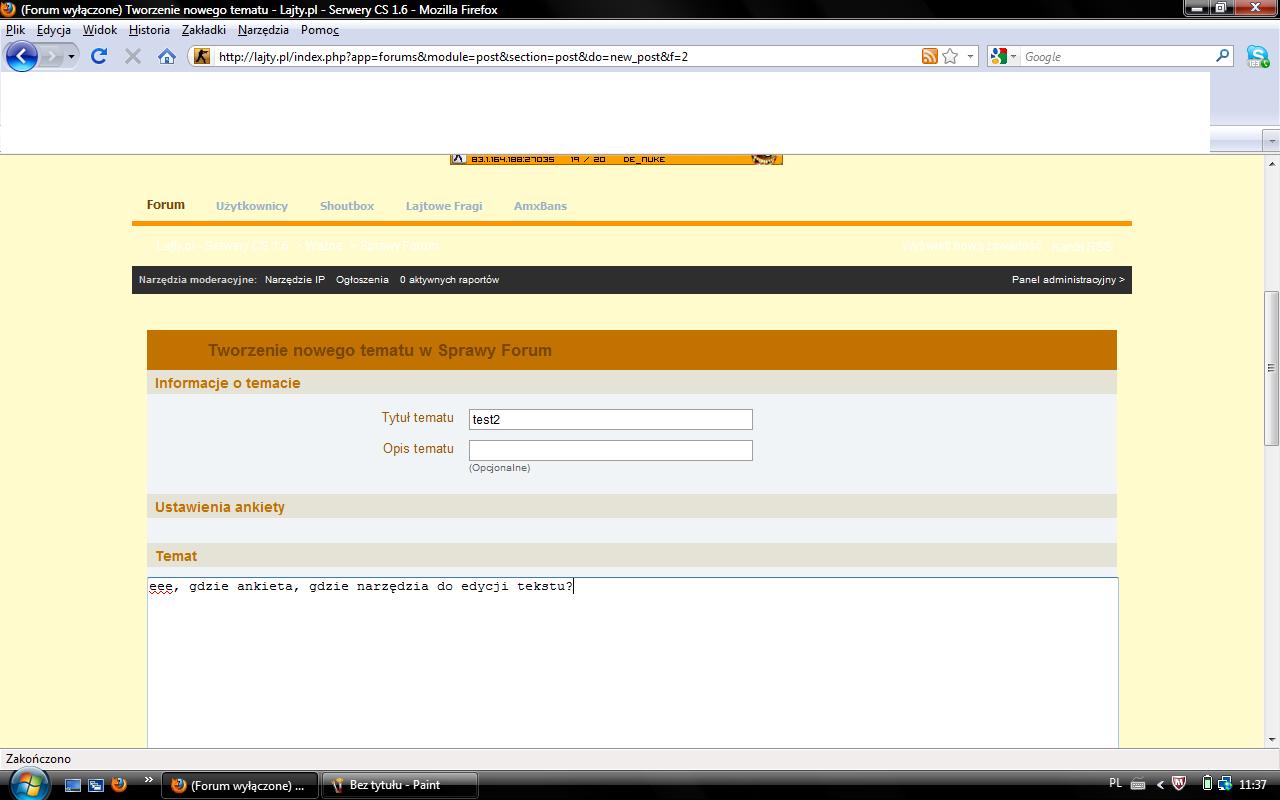Open the Zakładki menu
1280x800 pixels.
(203, 30)
